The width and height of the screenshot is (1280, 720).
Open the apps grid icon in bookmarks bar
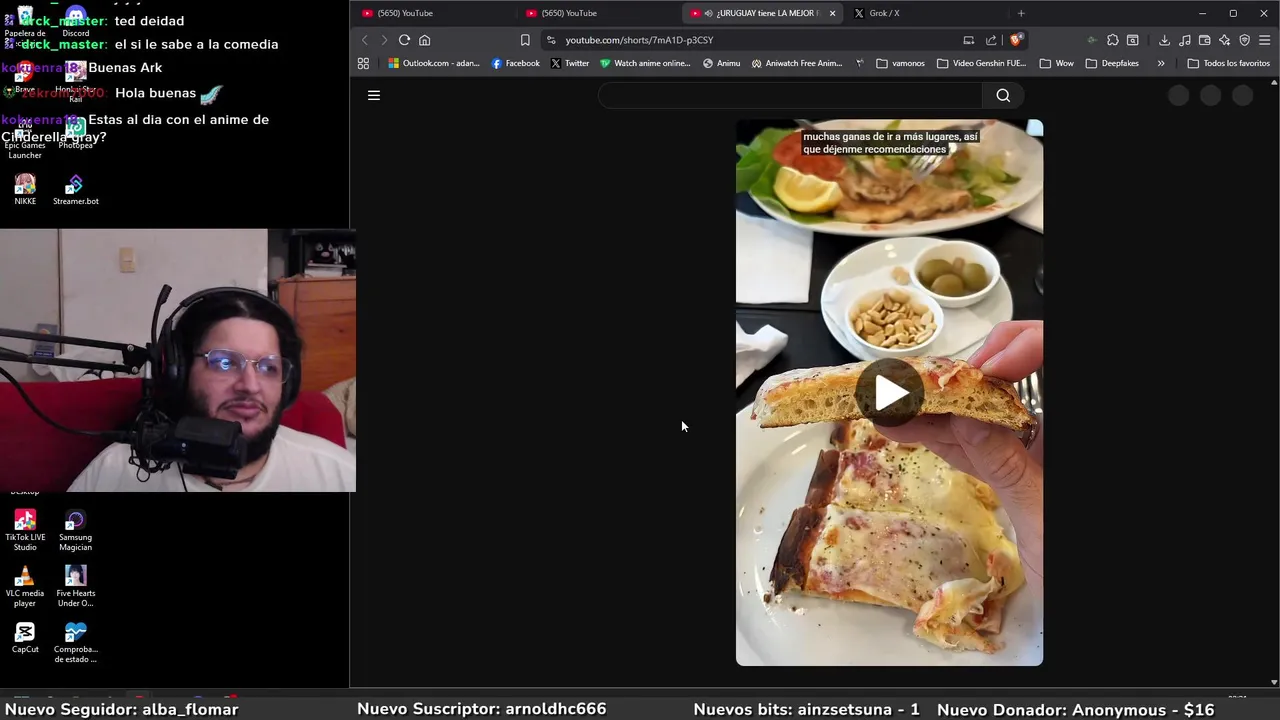click(x=363, y=63)
